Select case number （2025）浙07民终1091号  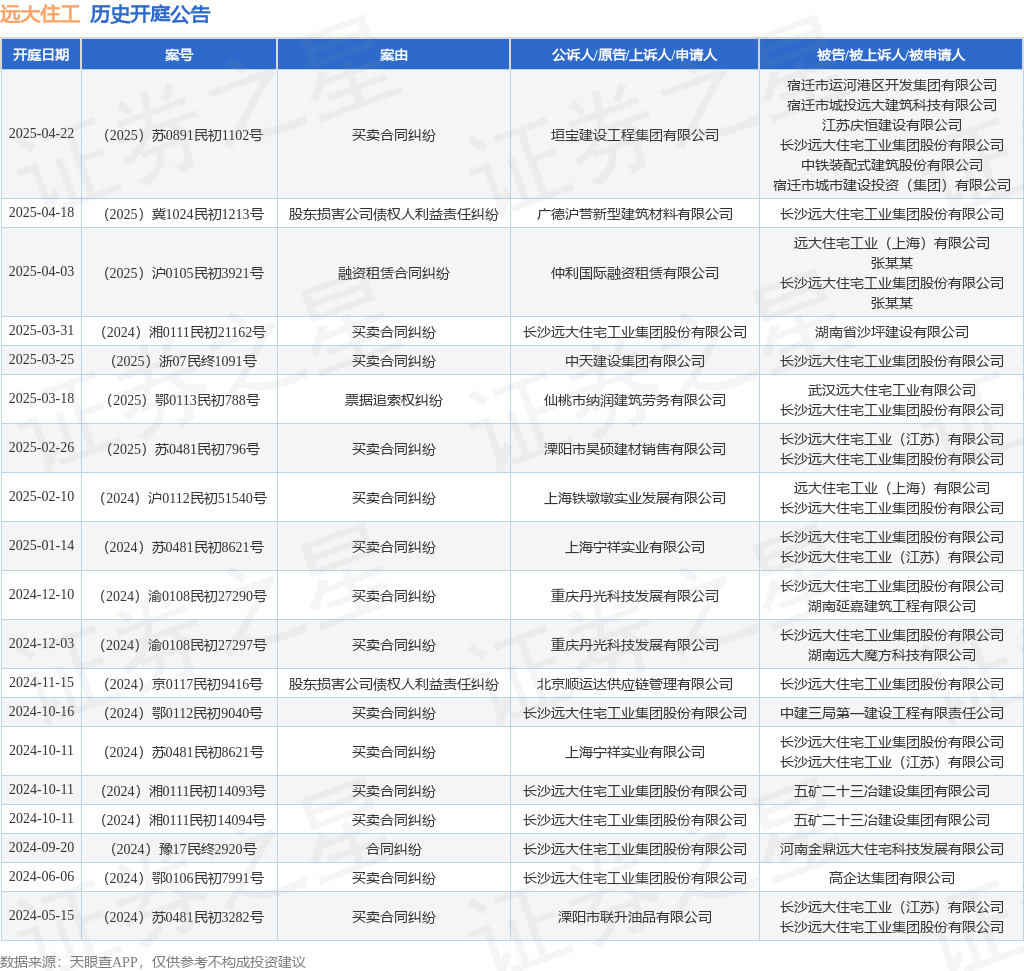[179, 361]
